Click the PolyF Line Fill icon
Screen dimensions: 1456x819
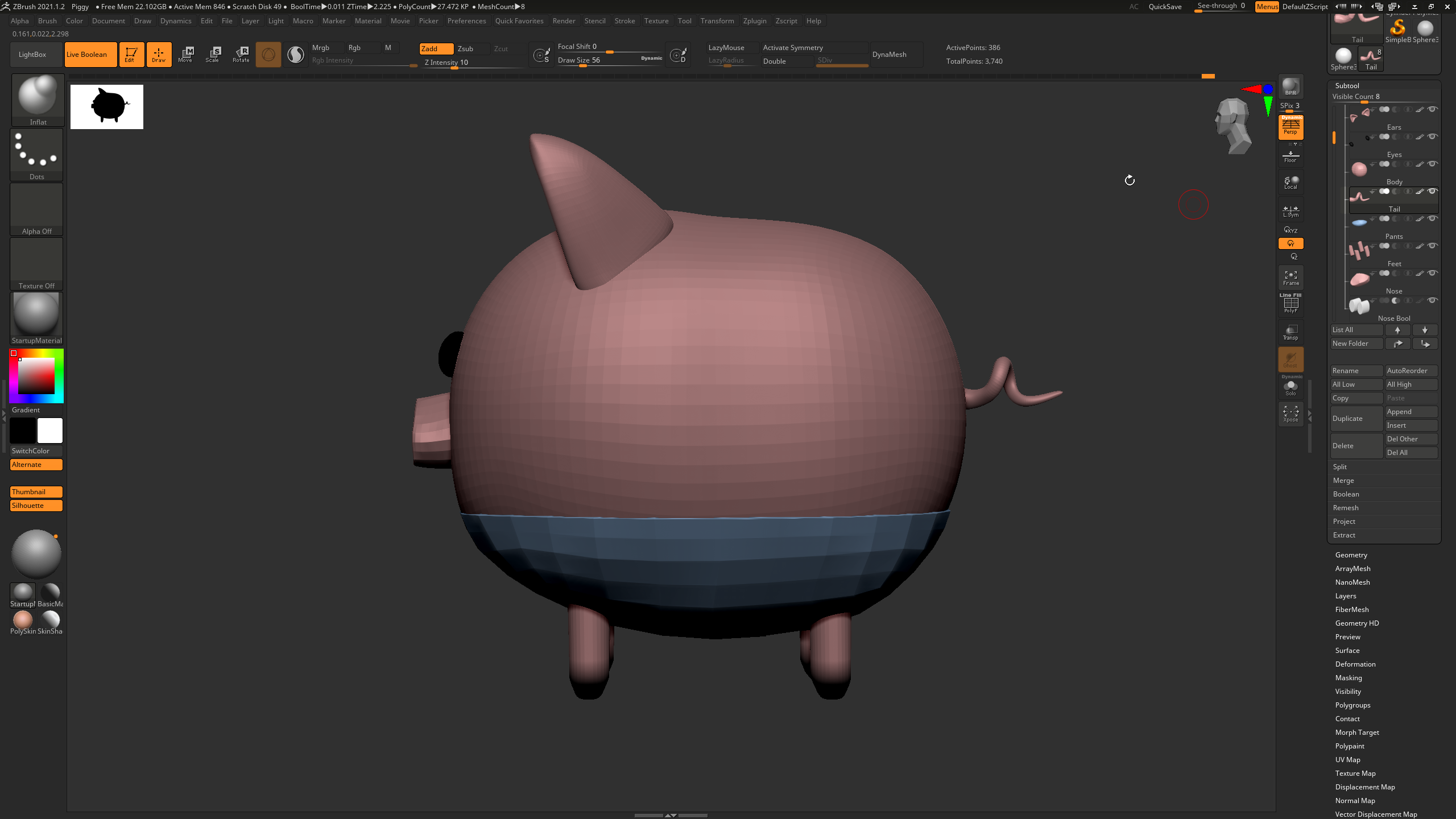pos(1290,304)
